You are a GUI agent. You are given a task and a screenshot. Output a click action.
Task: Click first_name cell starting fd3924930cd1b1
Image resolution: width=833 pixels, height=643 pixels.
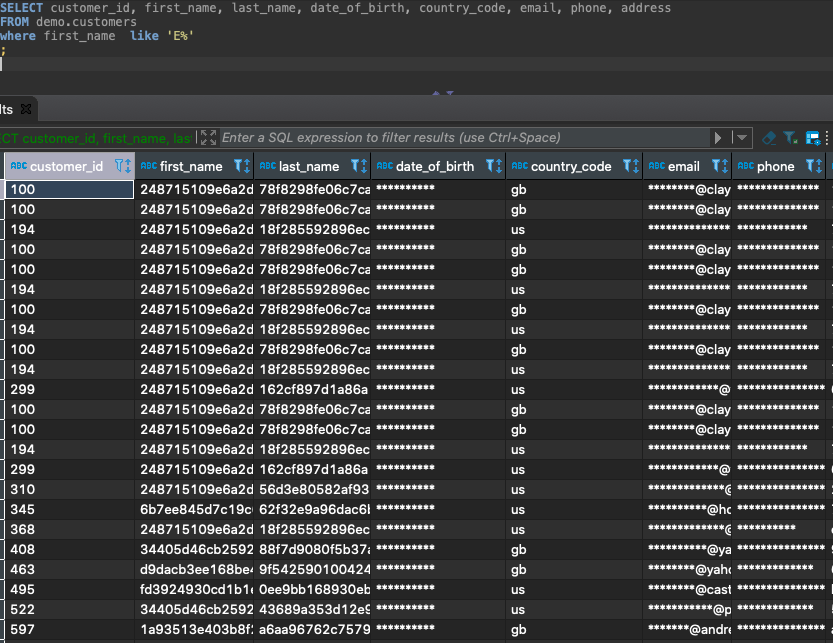(x=194, y=589)
